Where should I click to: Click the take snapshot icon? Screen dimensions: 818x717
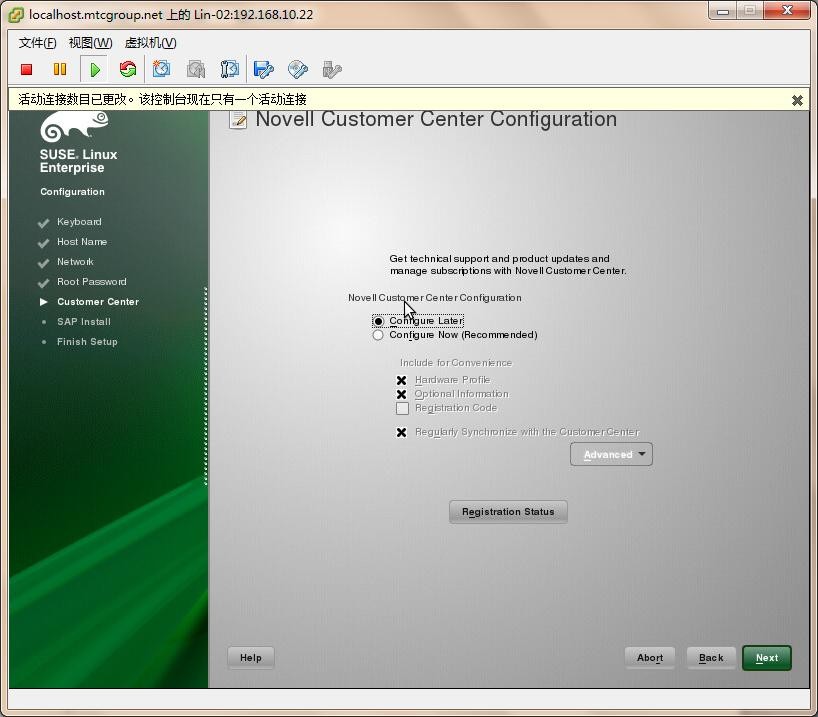point(161,69)
